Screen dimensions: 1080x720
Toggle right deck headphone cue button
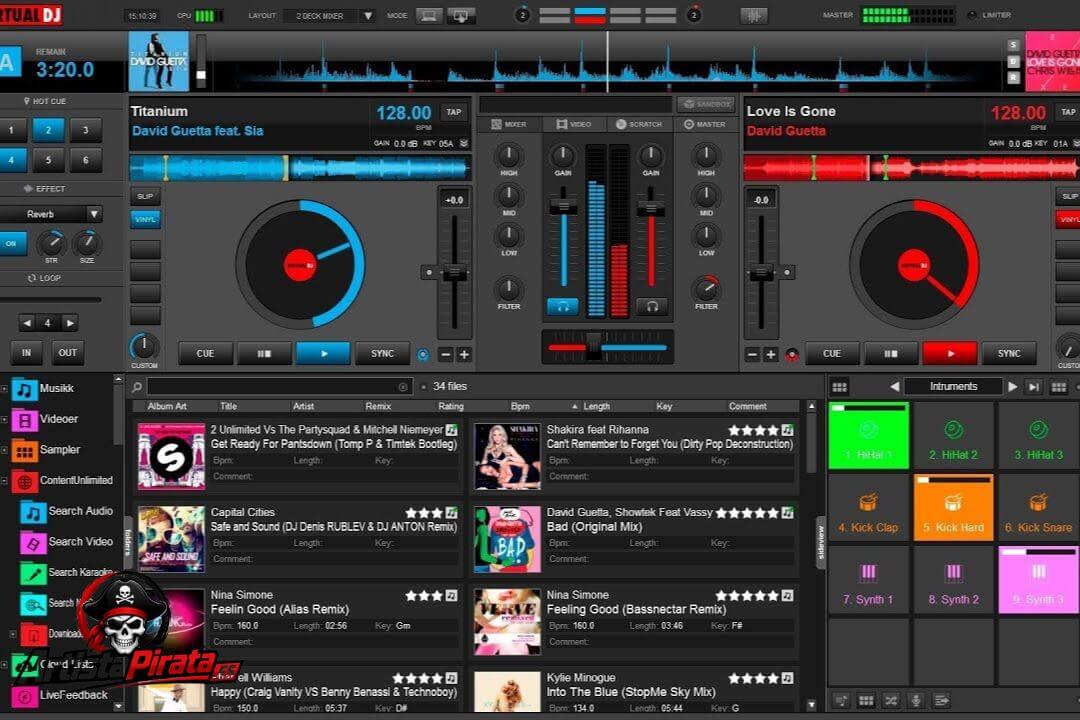[x=652, y=307]
